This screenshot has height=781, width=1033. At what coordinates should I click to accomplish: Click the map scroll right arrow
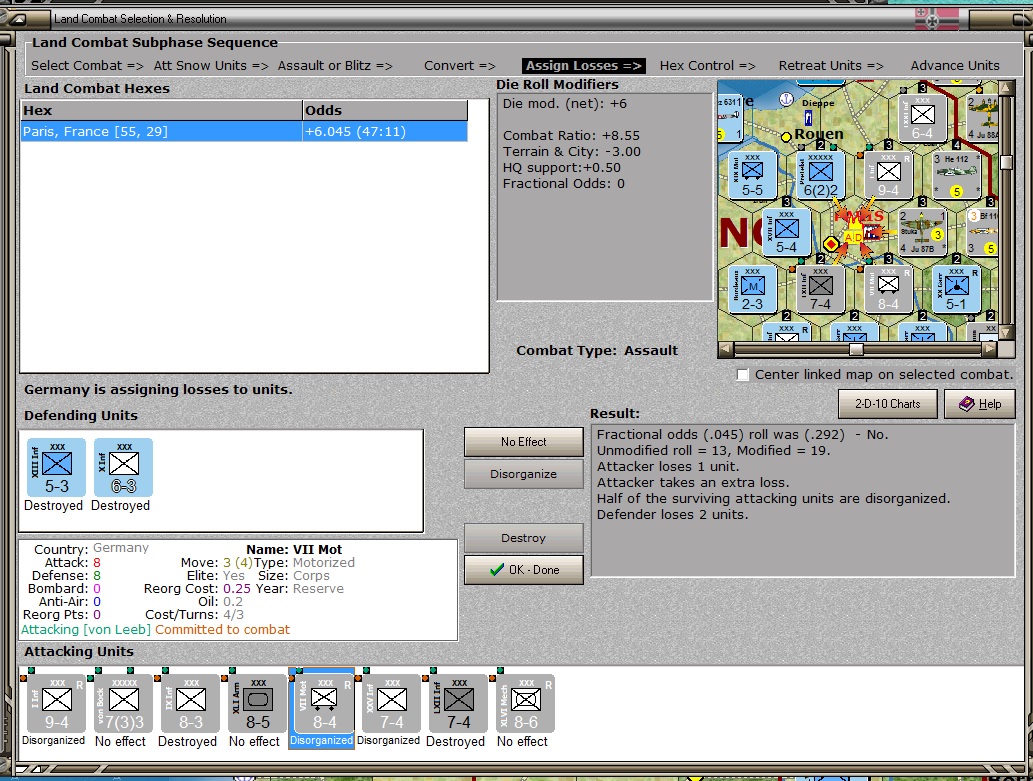[989, 349]
